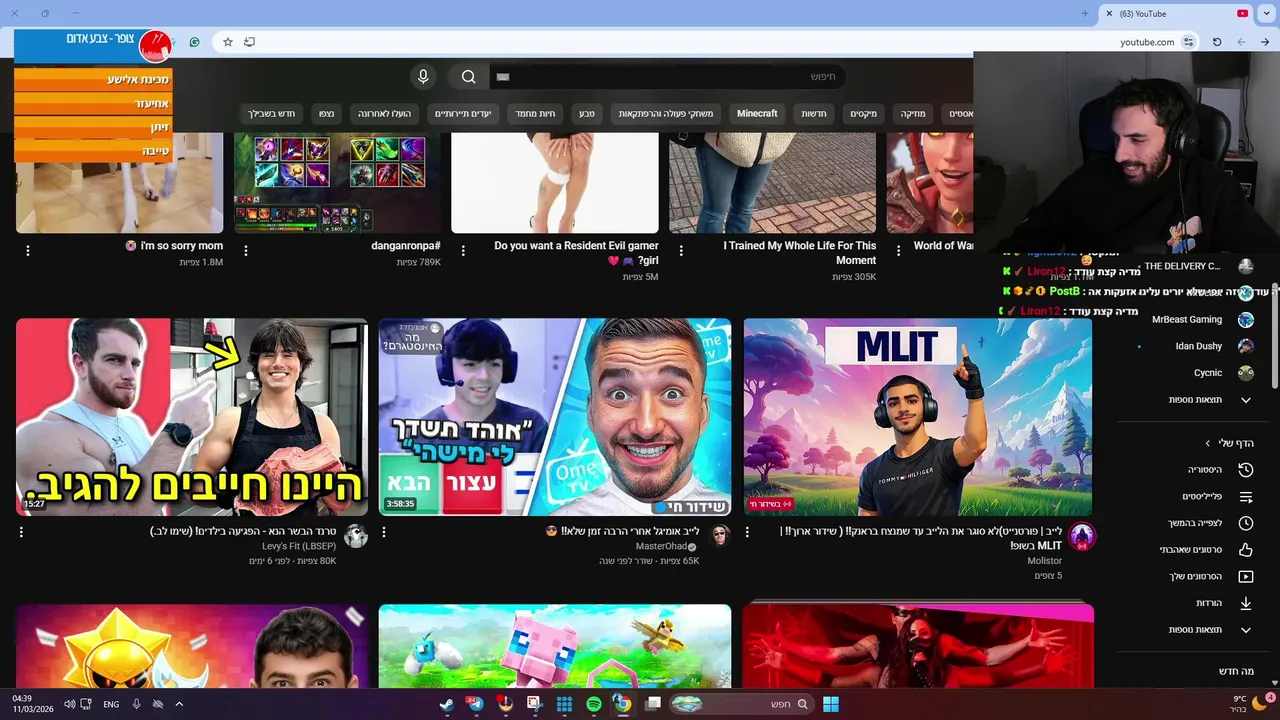This screenshot has height=720, width=1280.
Task: Open the on-screen keyboard icon in search box
Action: click(503, 77)
